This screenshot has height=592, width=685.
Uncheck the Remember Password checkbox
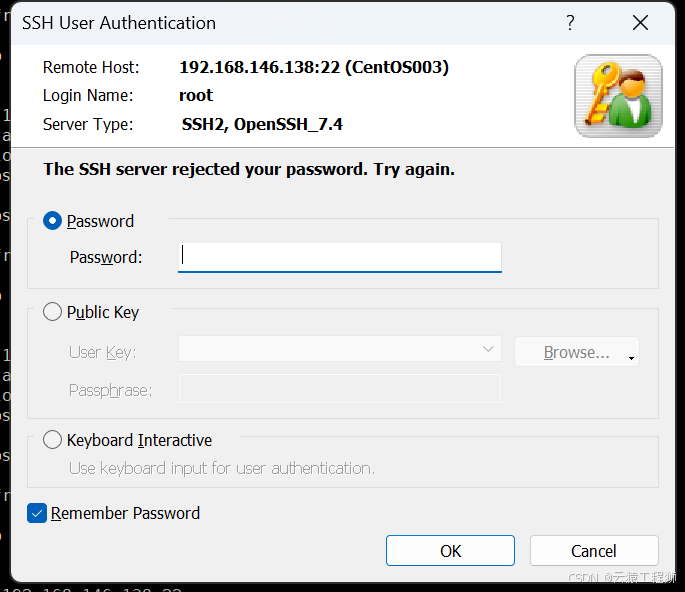click(x=37, y=513)
